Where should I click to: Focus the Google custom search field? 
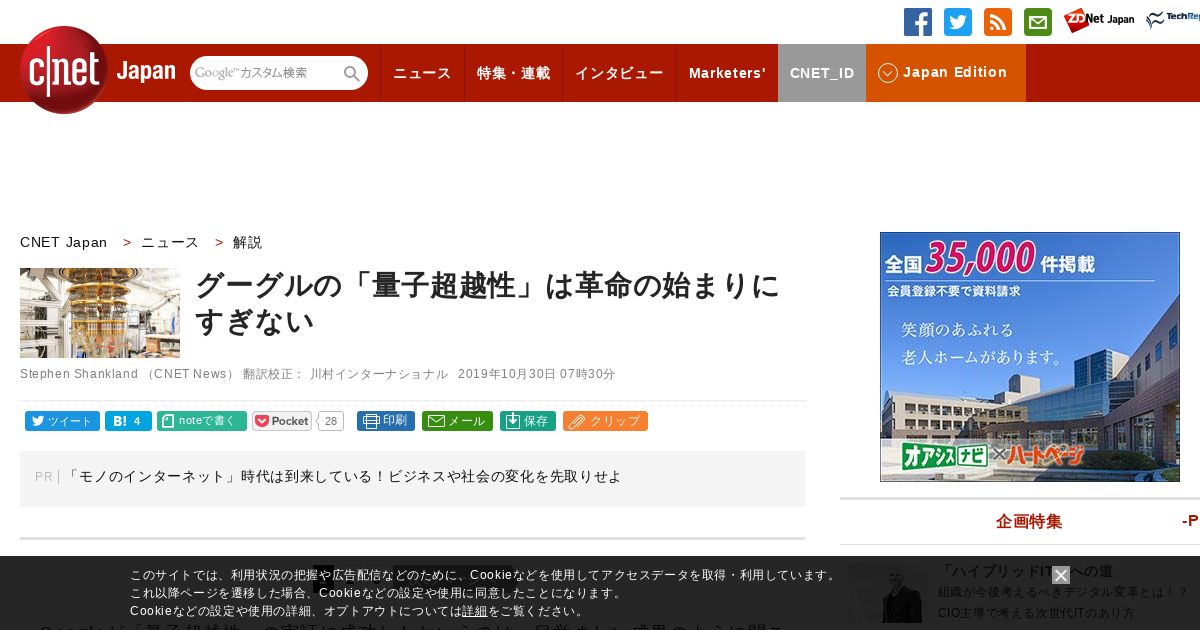tap(266, 73)
